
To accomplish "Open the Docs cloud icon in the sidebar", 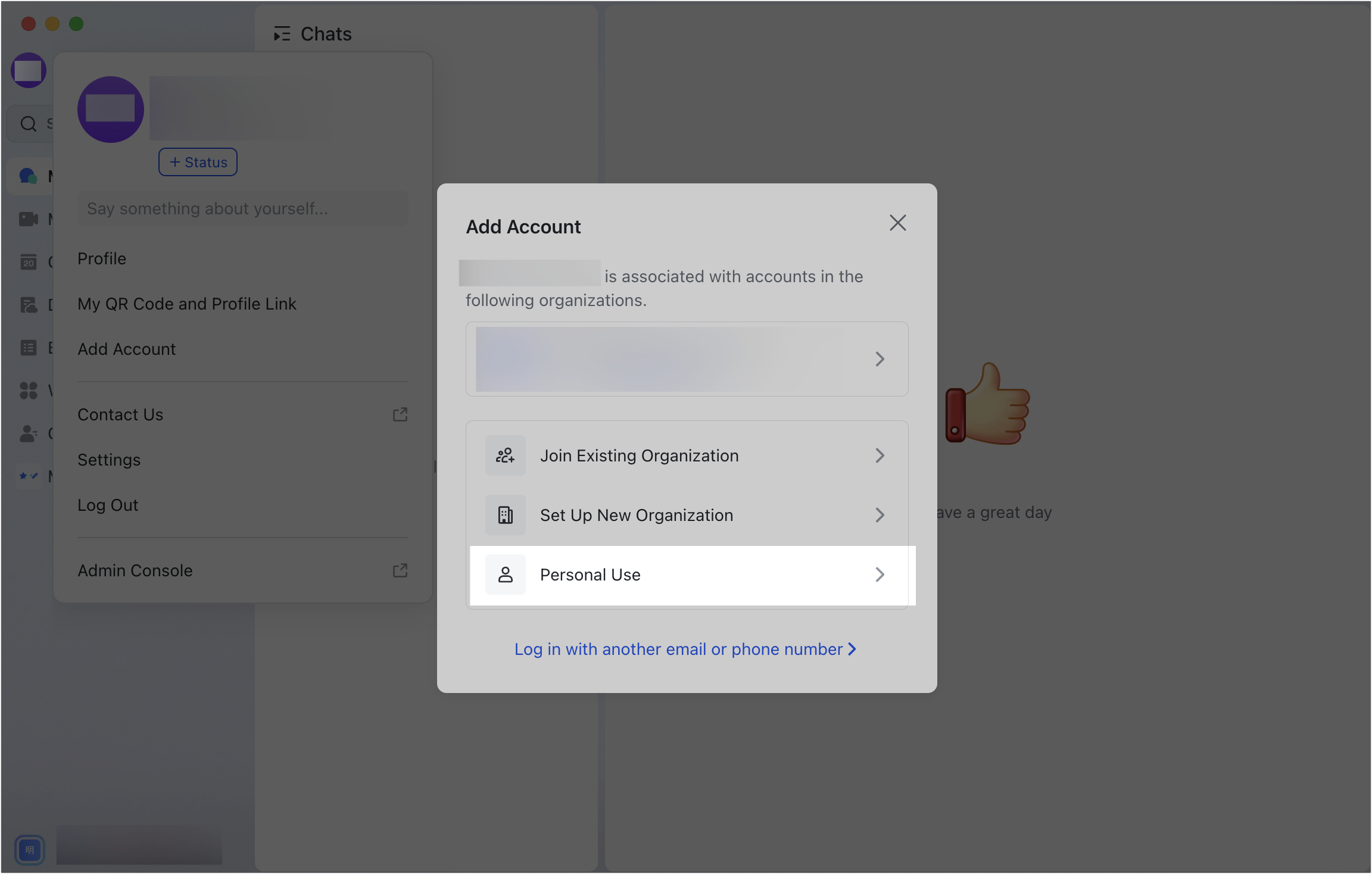I will (28, 305).
